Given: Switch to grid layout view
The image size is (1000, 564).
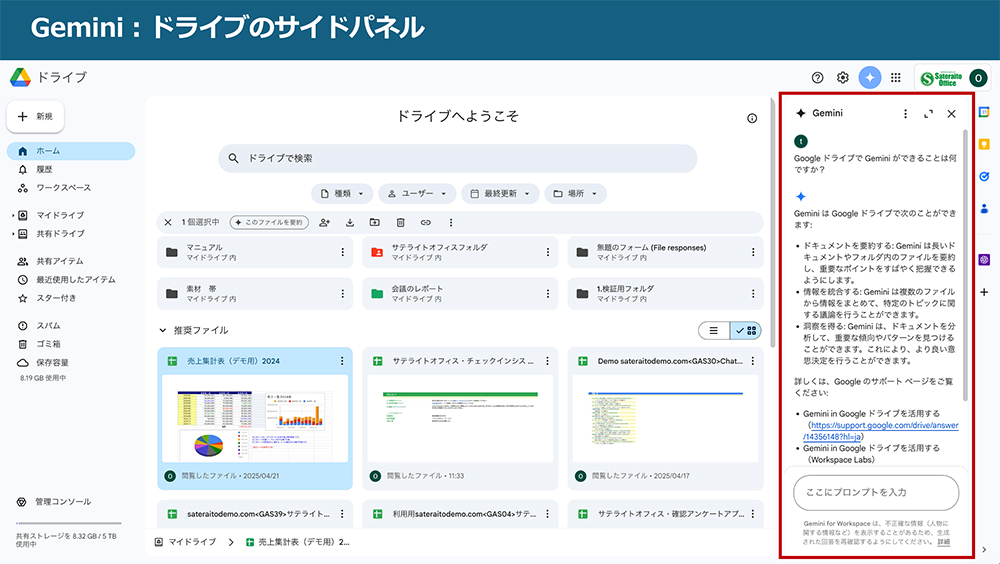Looking at the screenshot, I should pos(746,330).
